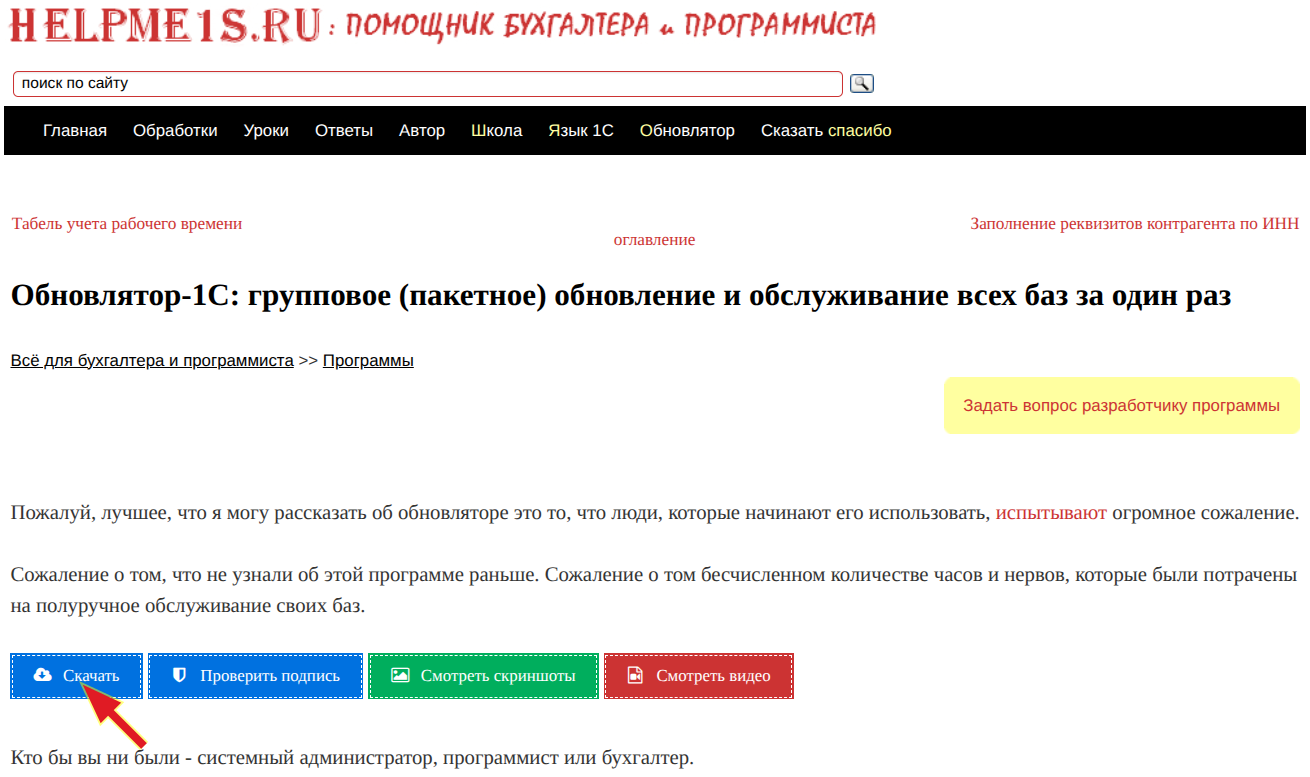This screenshot has height=777, width=1310.
Task: Click the shield icon on Проверить подпись
Action: [x=180, y=676]
